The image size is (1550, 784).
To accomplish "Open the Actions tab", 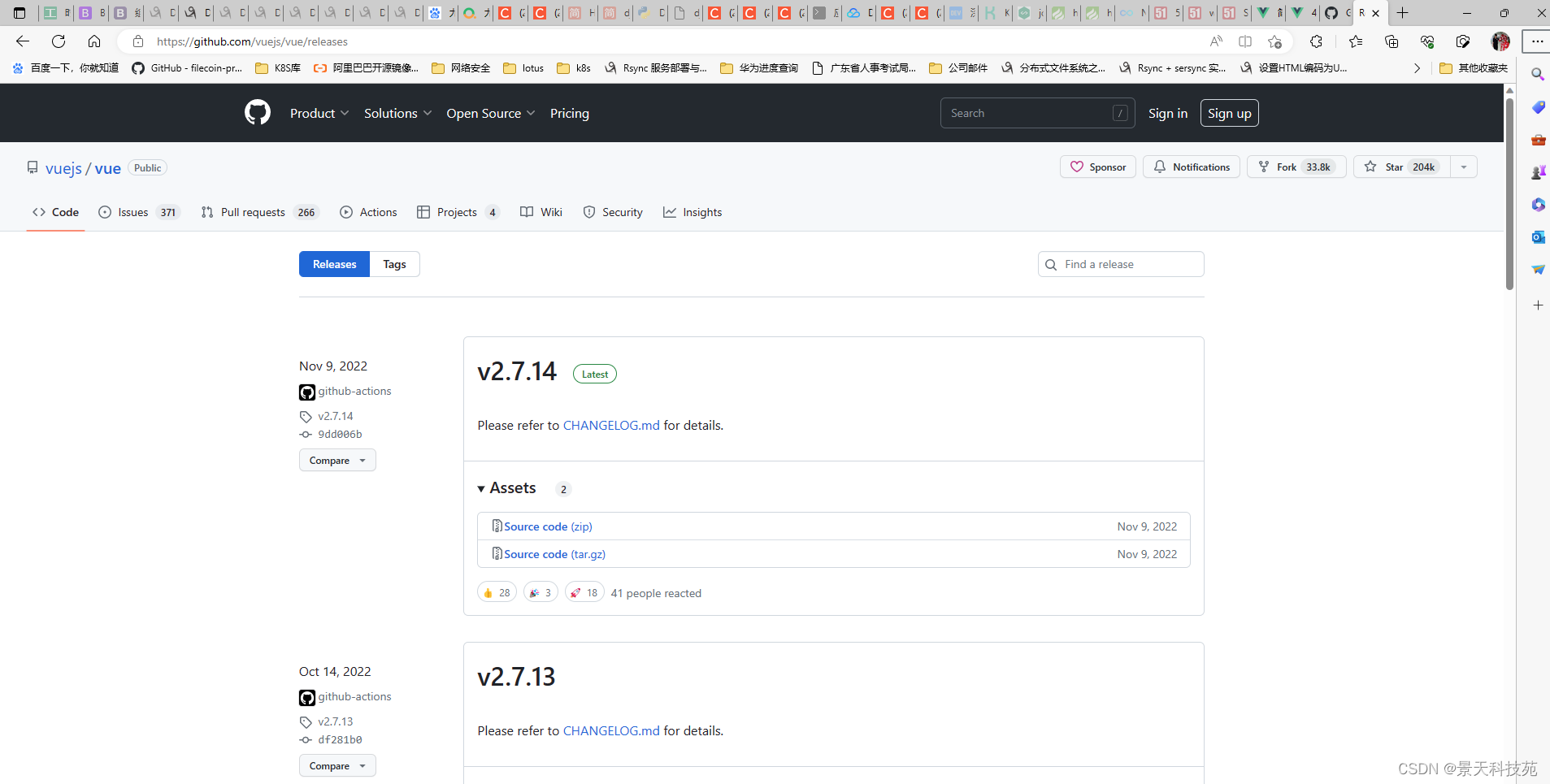I will click(368, 212).
